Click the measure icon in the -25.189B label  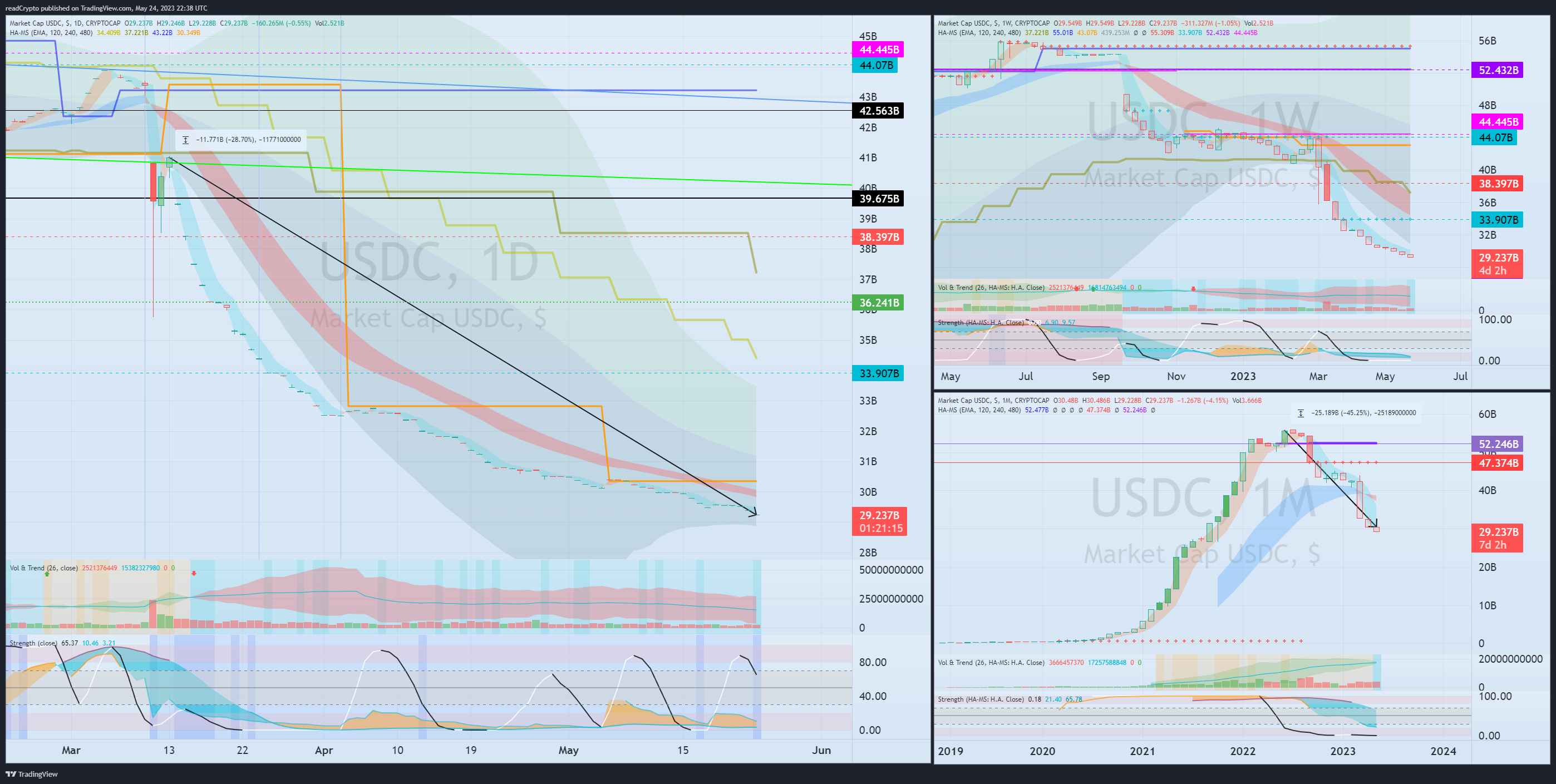pyautogui.click(x=1301, y=413)
